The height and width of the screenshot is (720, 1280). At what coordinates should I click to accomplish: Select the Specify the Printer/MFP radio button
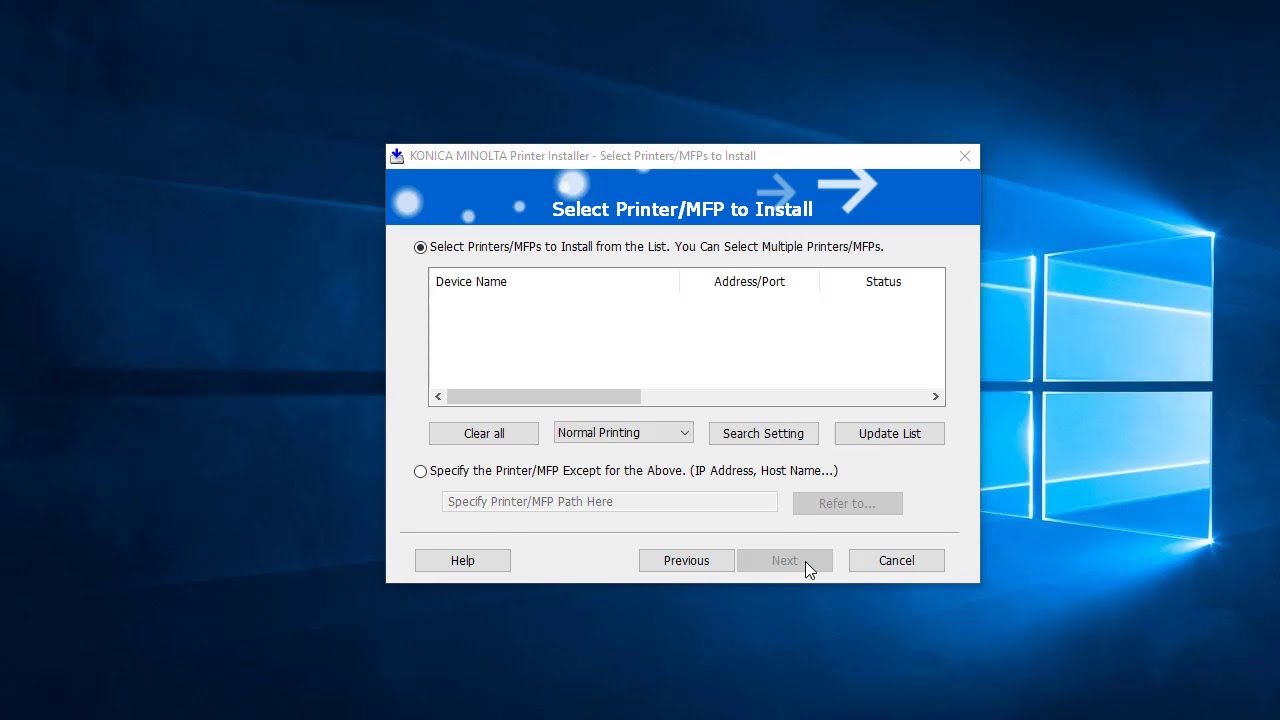click(420, 471)
